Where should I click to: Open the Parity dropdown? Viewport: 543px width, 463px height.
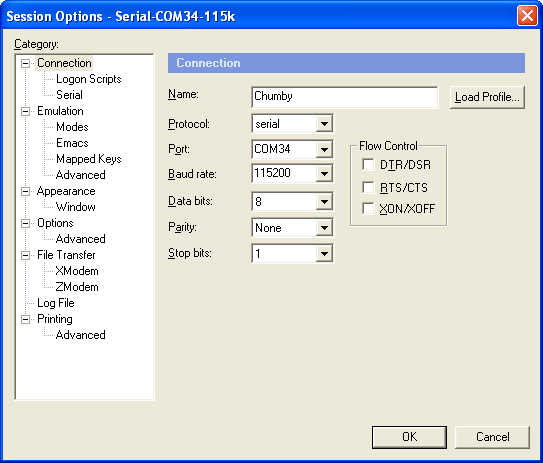(324, 228)
